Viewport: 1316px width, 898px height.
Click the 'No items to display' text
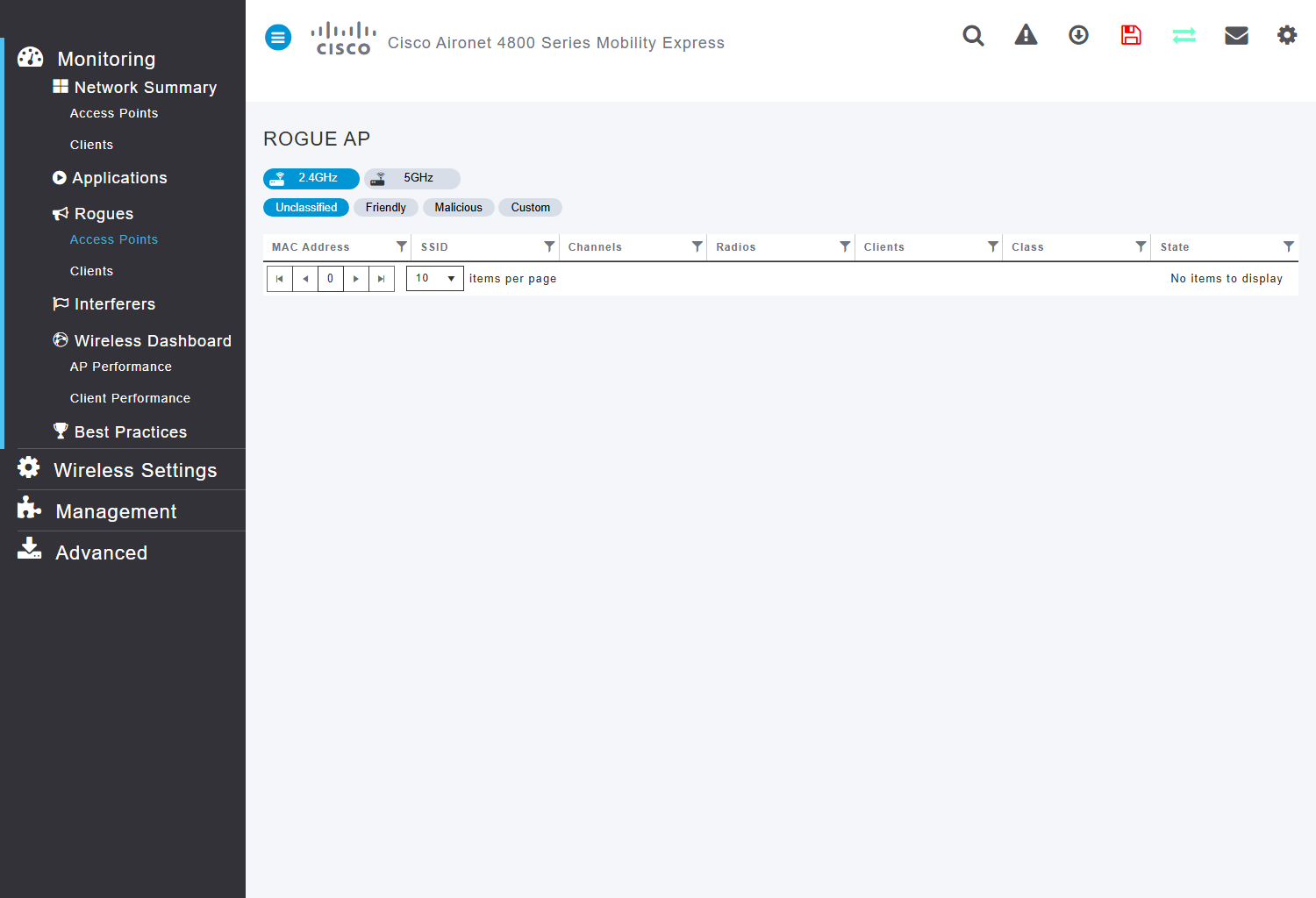click(1227, 279)
